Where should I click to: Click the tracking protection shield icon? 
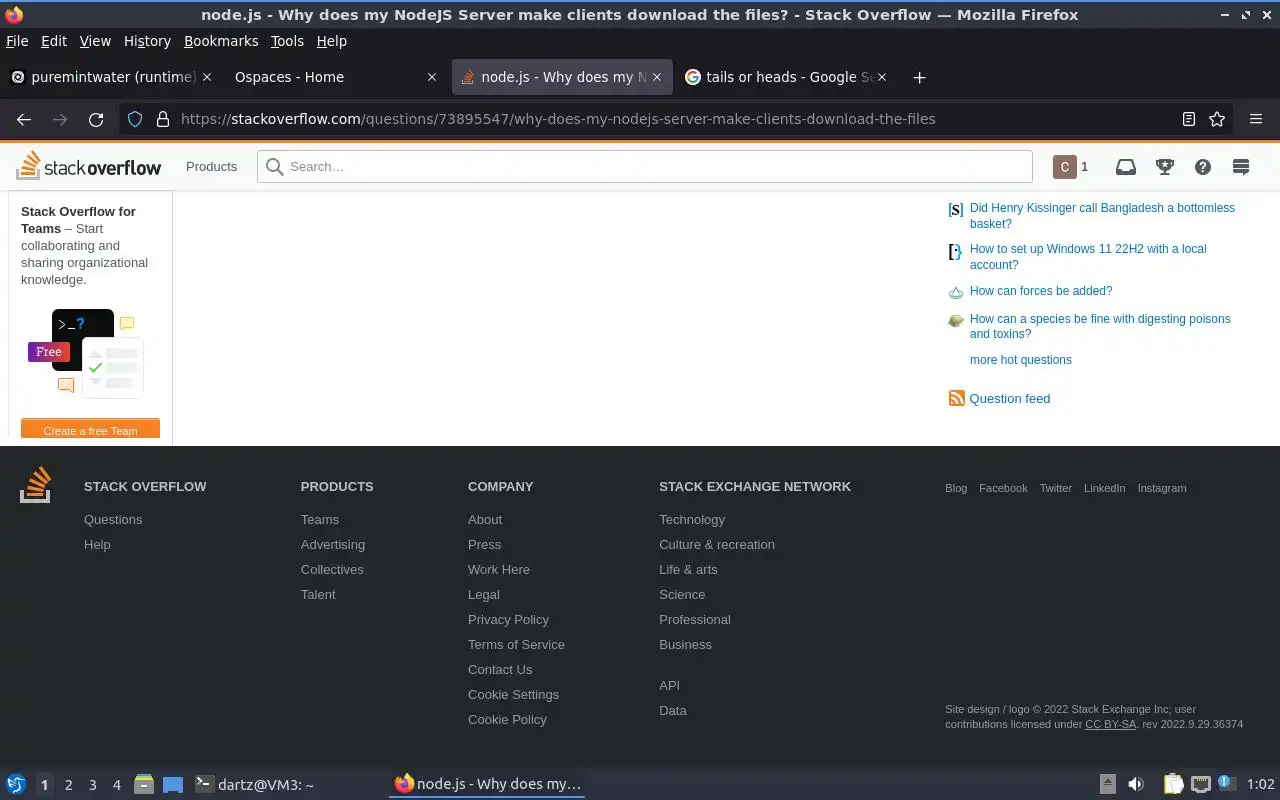pos(137,119)
